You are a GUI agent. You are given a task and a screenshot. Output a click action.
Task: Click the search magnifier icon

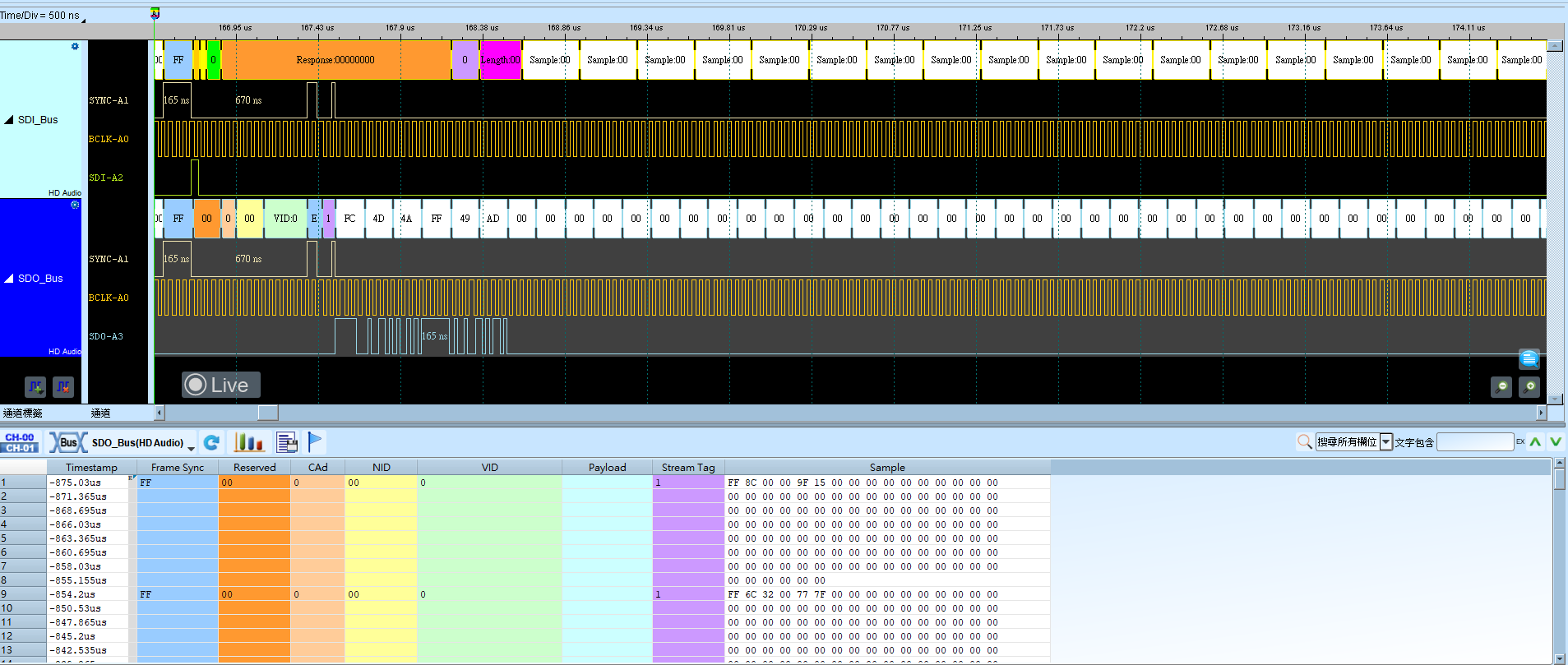pos(1304,442)
